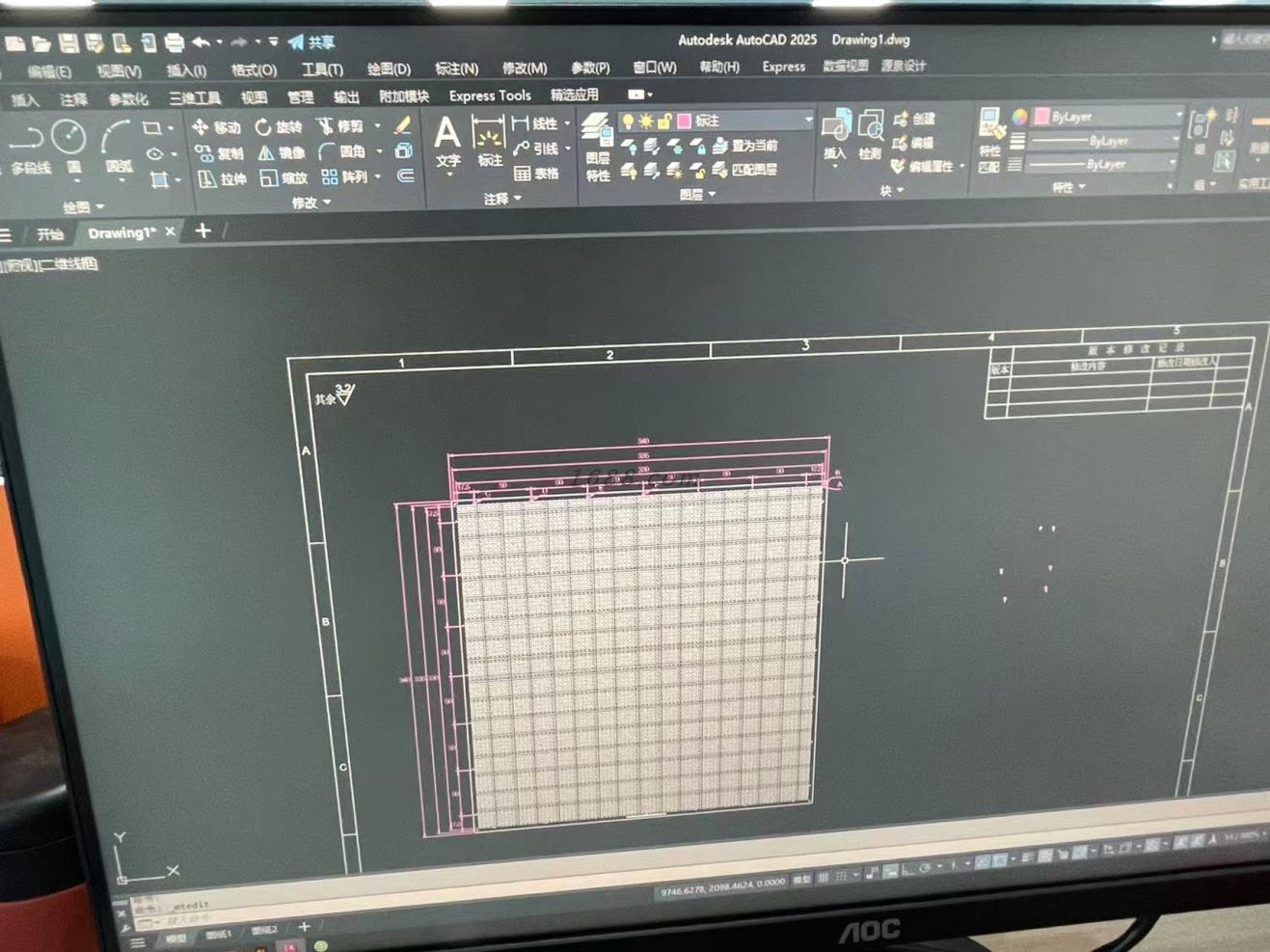The image size is (1270, 952).
Task: Open the 工具(T) menu
Action: [x=322, y=69]
